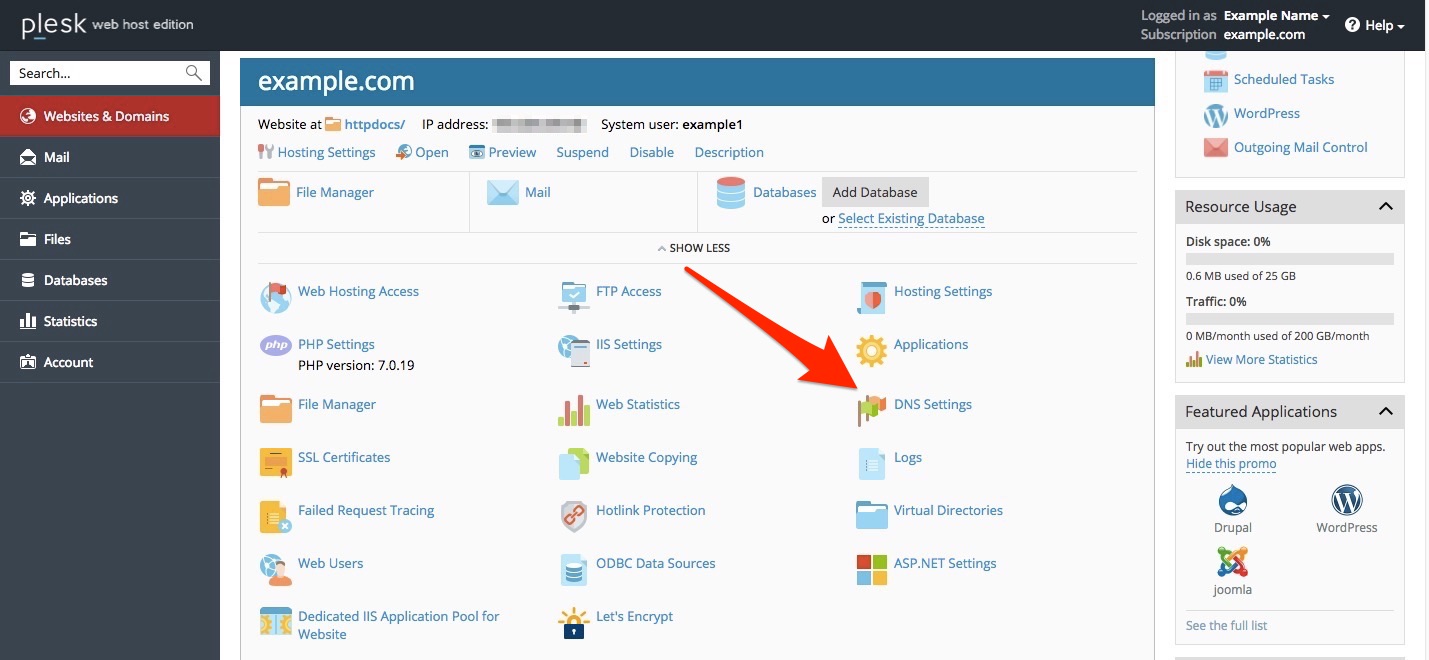Open Databases in the left sidebar

pyautogui.click(x=110, y=280)
